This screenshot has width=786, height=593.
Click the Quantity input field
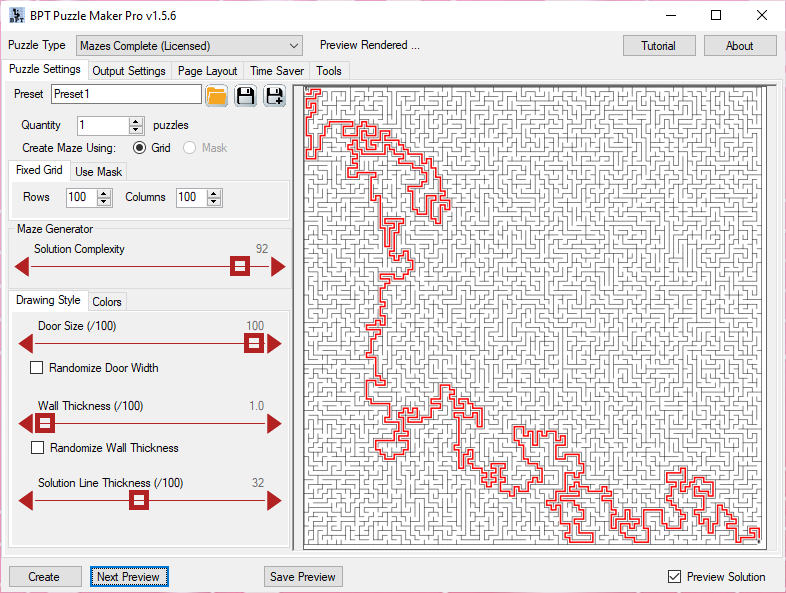pyautogui.click(x=104, y=125)
